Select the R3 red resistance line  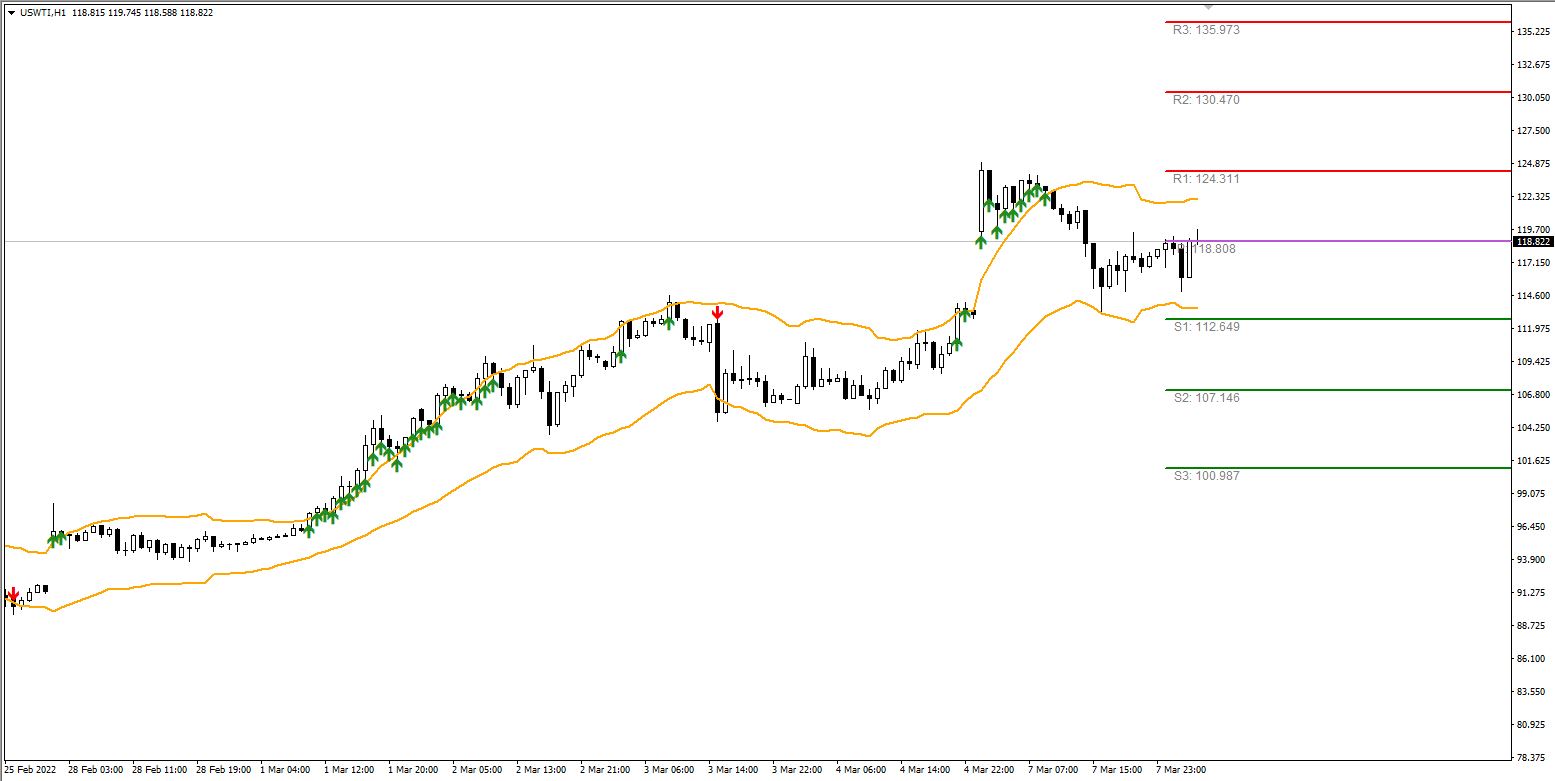(x=1338, y=22)
